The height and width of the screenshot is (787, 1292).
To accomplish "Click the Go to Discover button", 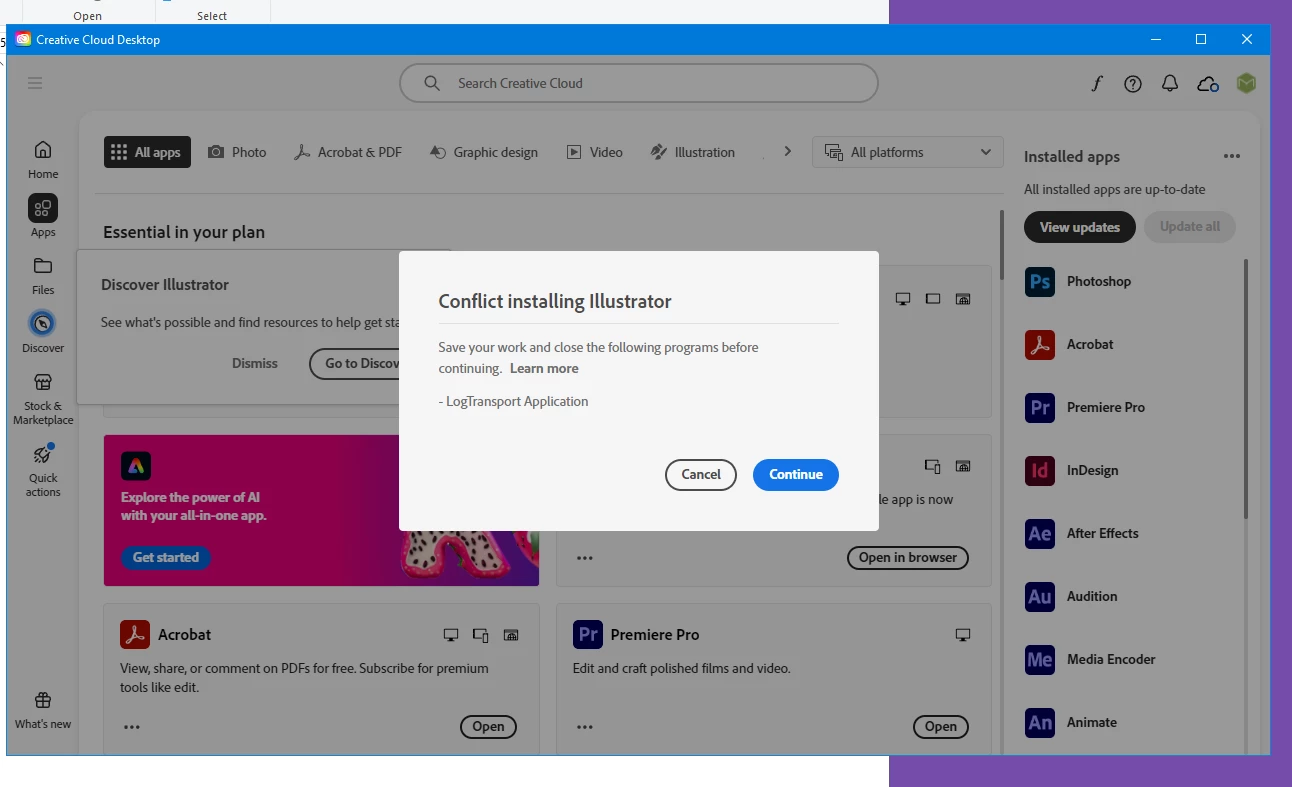I will [355, 364].
